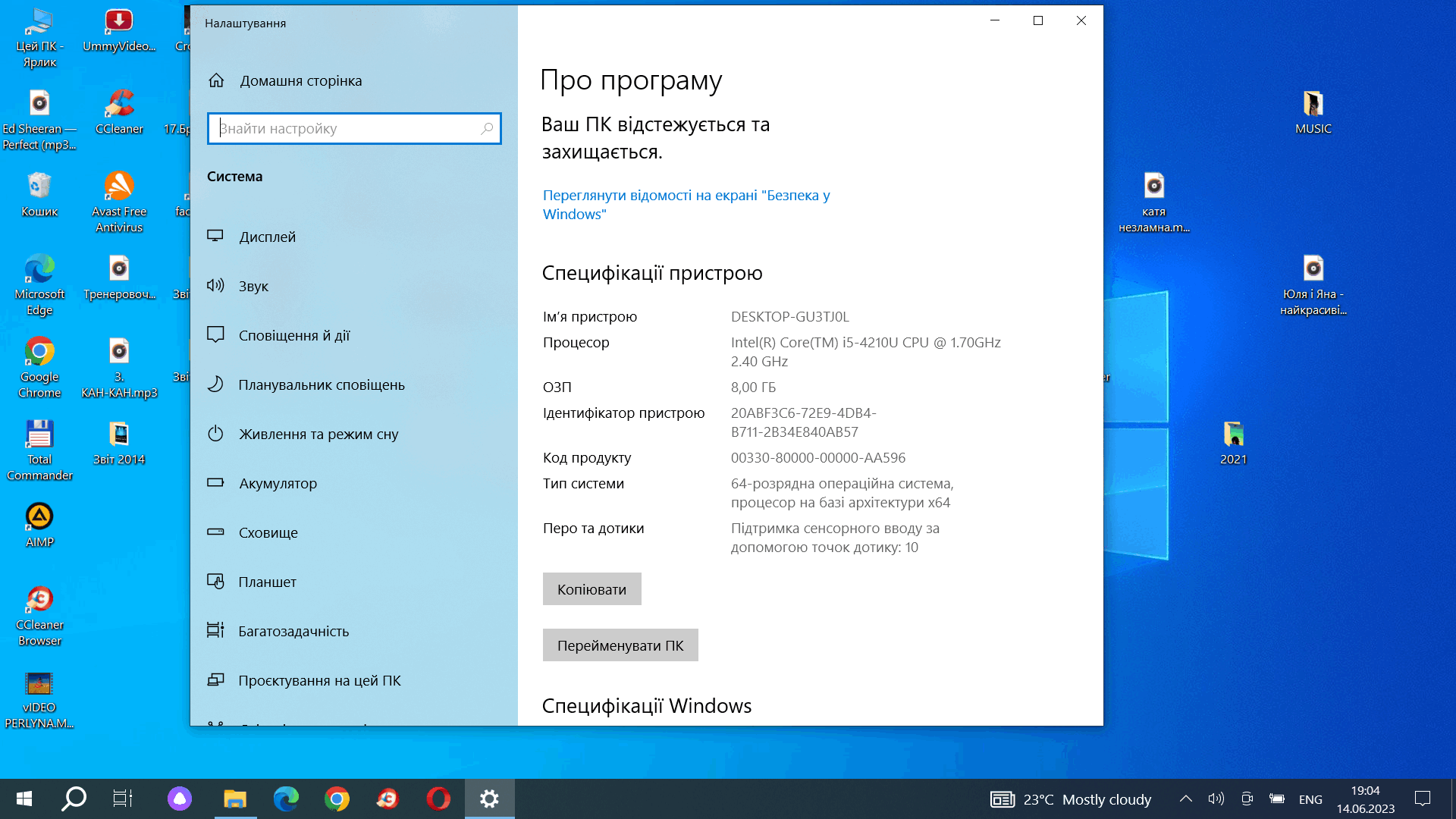Viewport: 1456px width, 819px height.
Task: Open UmmyVideo desktop icon
Action: pyautogui.click(x=119, y=30)
